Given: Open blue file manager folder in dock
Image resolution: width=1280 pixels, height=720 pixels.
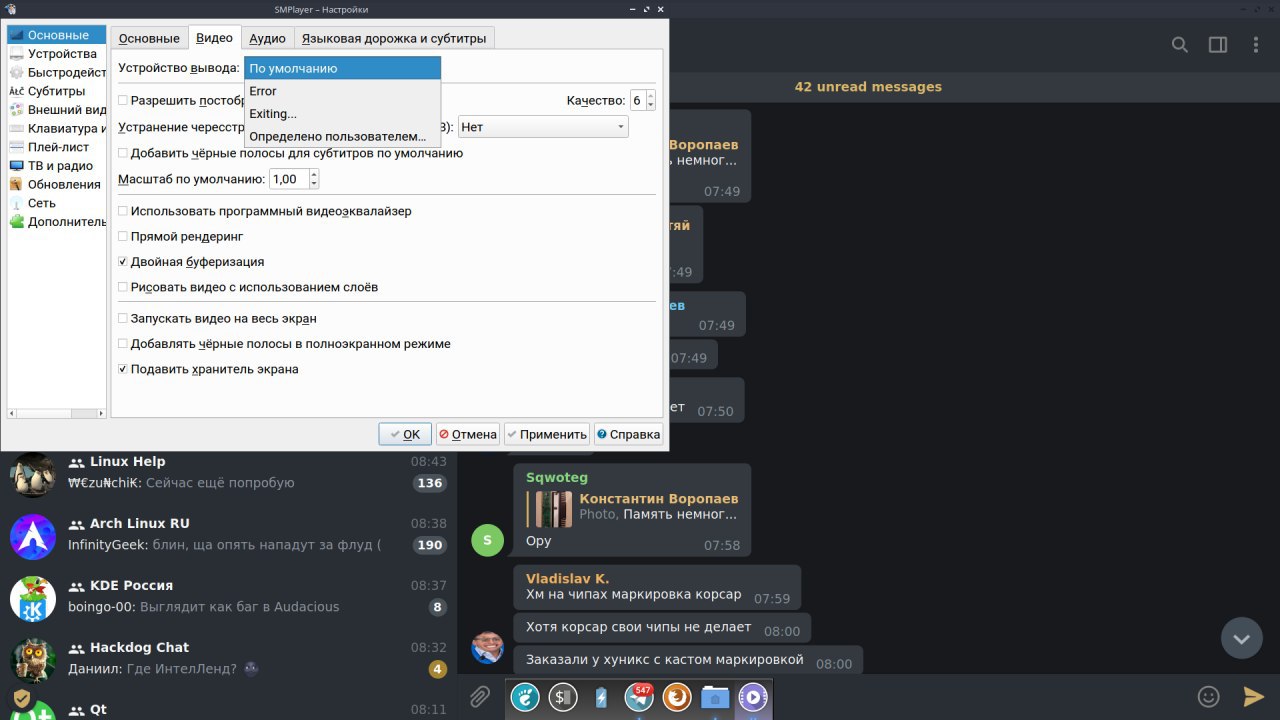Looking at the screenshot, I should pyautogui.click(x=715, y=697).
